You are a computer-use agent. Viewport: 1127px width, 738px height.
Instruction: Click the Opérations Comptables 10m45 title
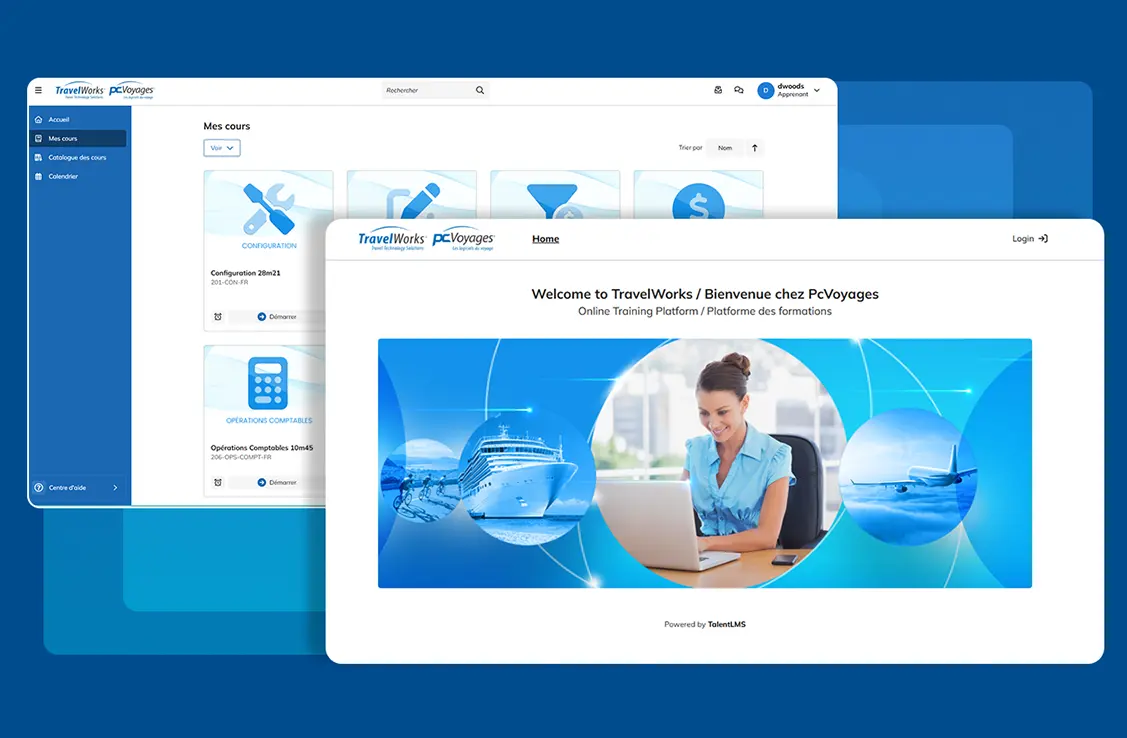pos(262,448)
